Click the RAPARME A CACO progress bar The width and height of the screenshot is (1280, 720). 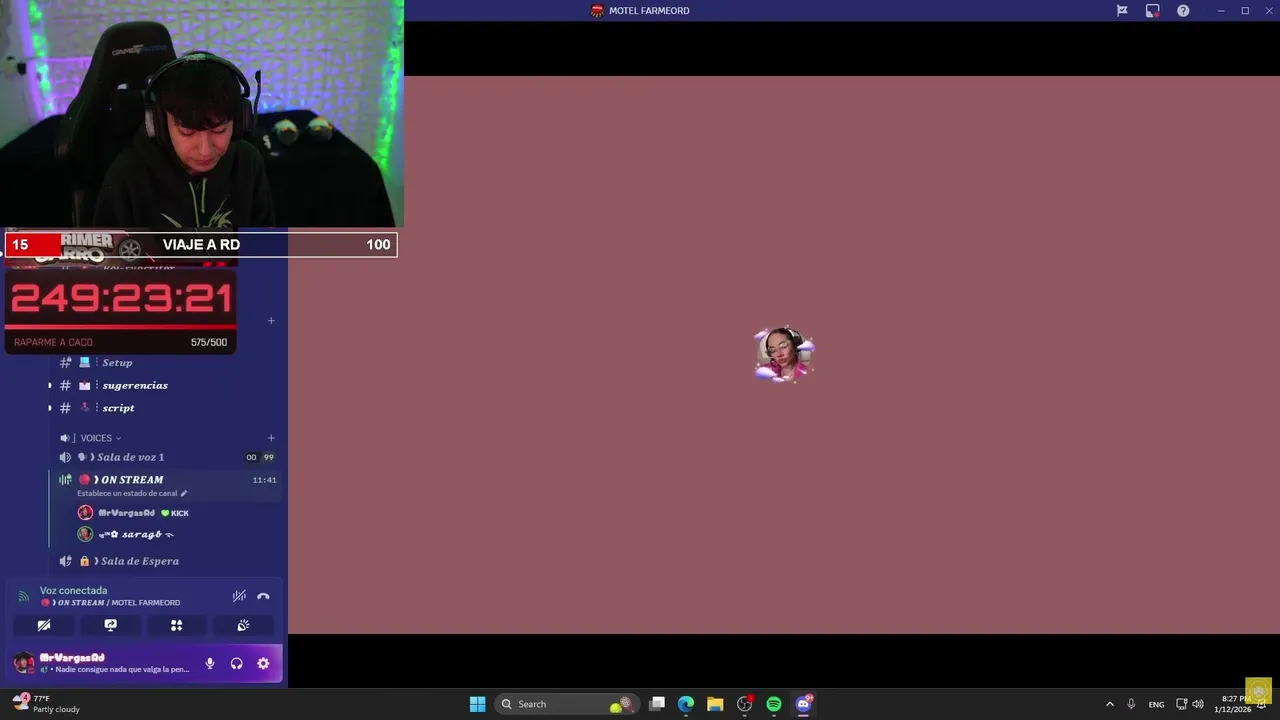point(120,342)
